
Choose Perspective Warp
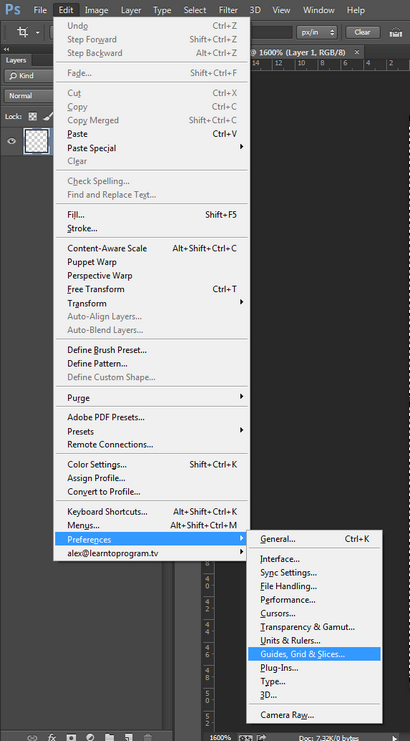[x=152, y=276]
